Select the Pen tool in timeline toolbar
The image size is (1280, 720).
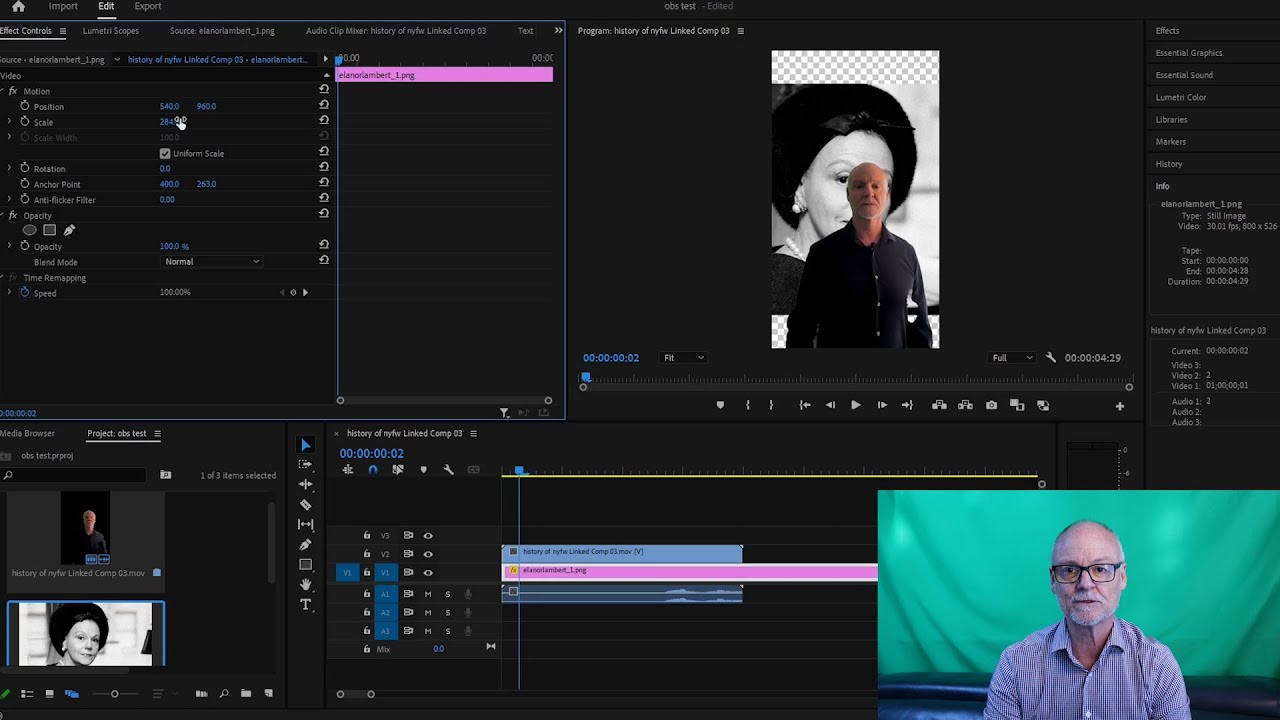tap(306, 544)
